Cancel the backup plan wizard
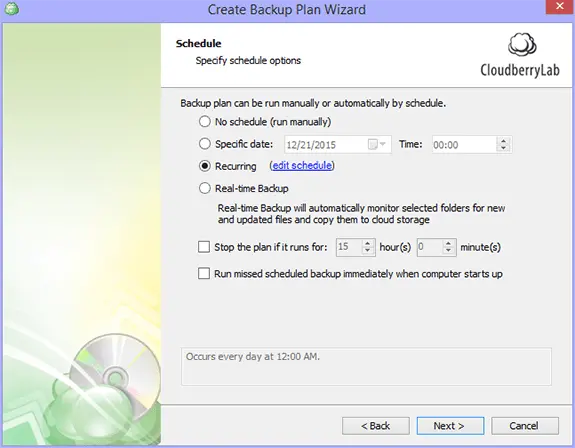The height and width of the screenshot is (448, 575). pos(525,426)
